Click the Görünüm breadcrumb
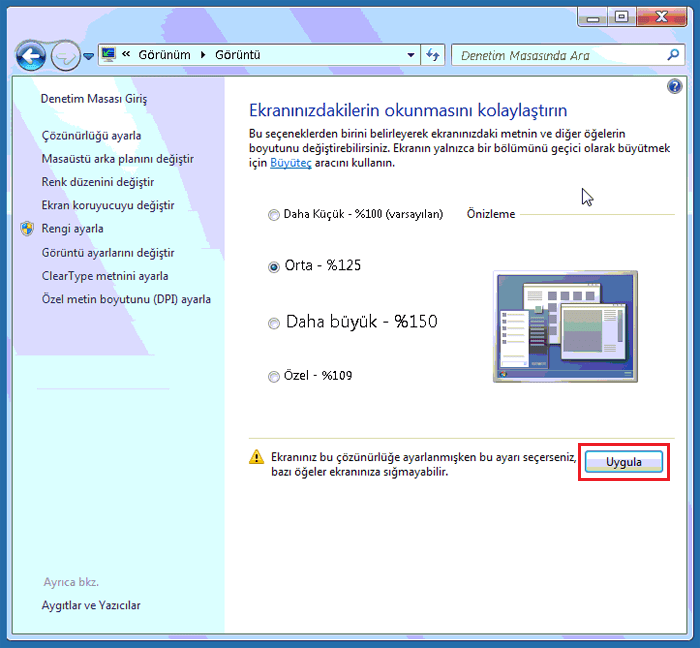Screen dimensions: 700x648 [x=164, y=55]
